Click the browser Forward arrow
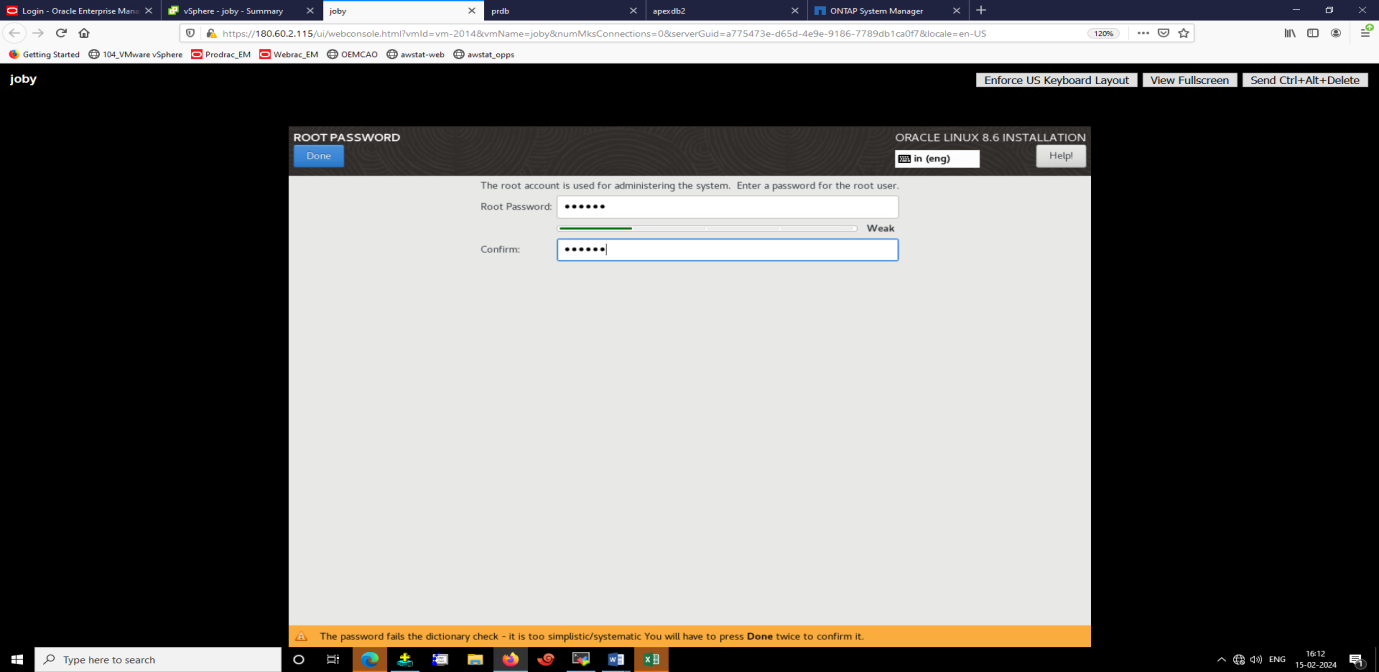Image resolution: width=1379 pixels, height=672 pixels. (x=38, y=33)
